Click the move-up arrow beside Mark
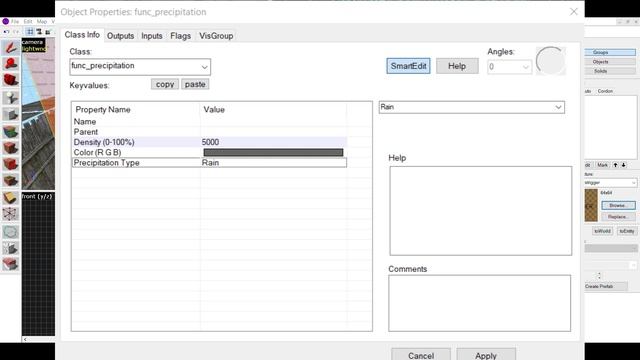This screenshot has height=360, width=640. (x=616, y=165)
